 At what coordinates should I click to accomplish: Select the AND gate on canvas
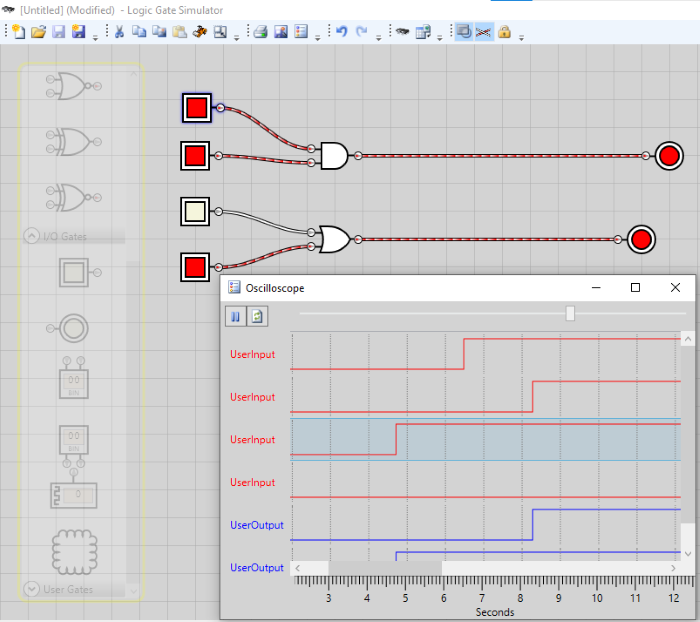click(x=334, y=156)
